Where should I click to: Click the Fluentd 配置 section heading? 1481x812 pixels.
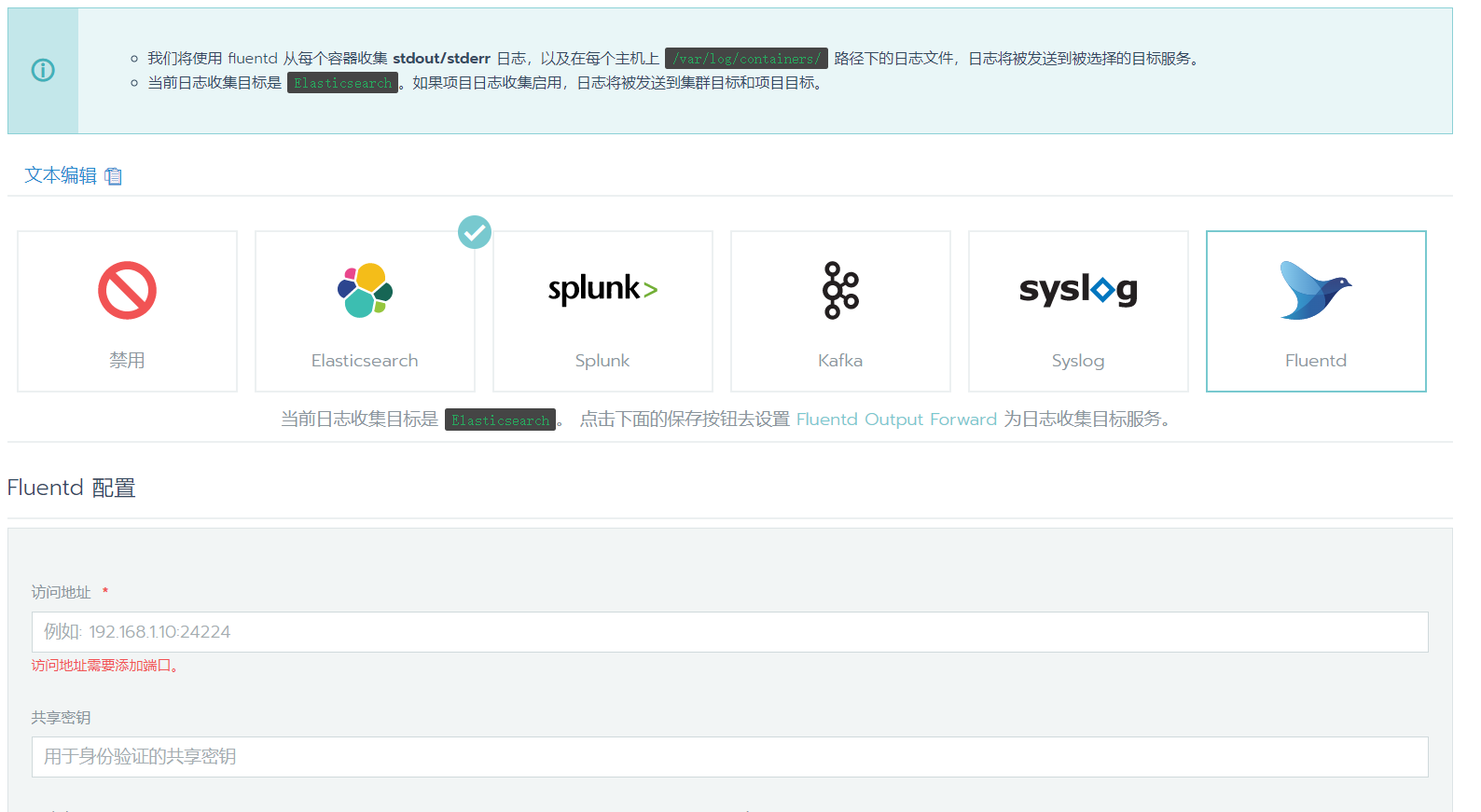(x=71, y=488)
